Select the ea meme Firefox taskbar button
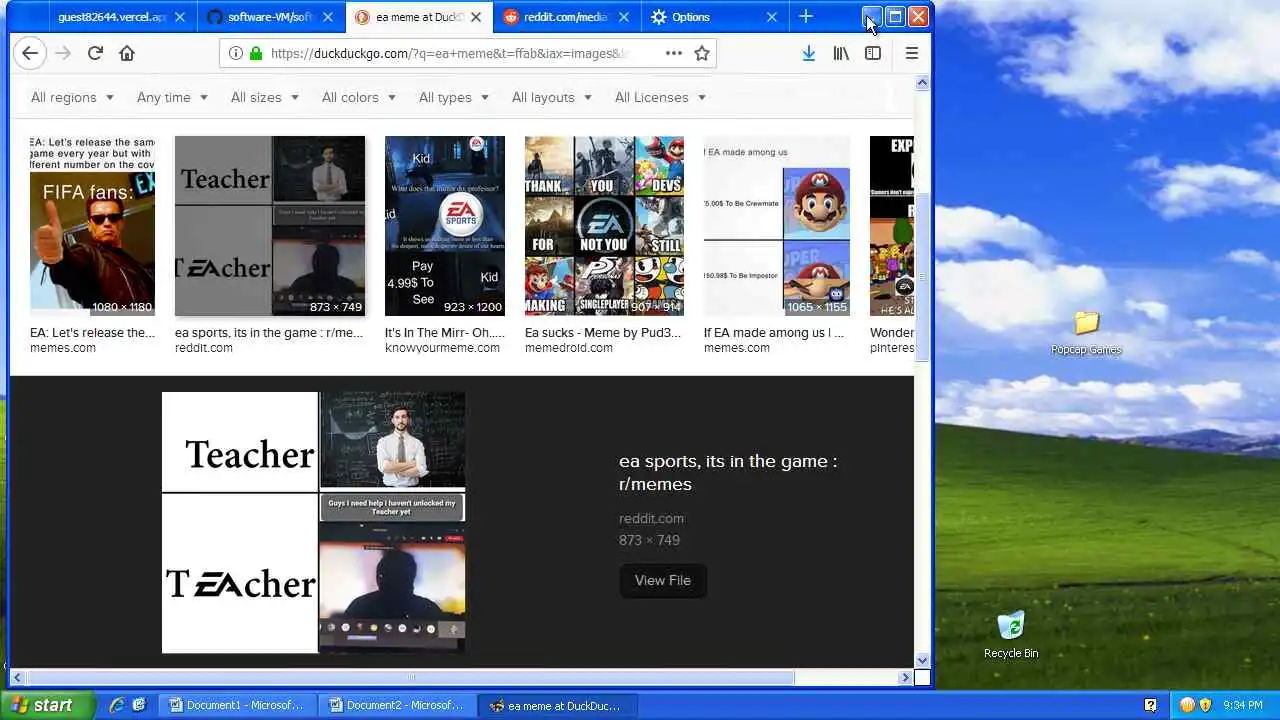The height and width of the screenshot is (720, 1280). (556, 705)
